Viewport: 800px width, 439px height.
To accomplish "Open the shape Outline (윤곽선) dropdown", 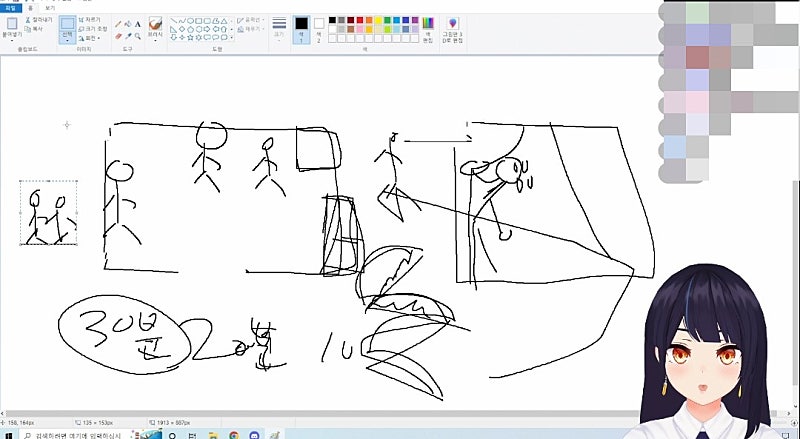I will click(251, 20).
